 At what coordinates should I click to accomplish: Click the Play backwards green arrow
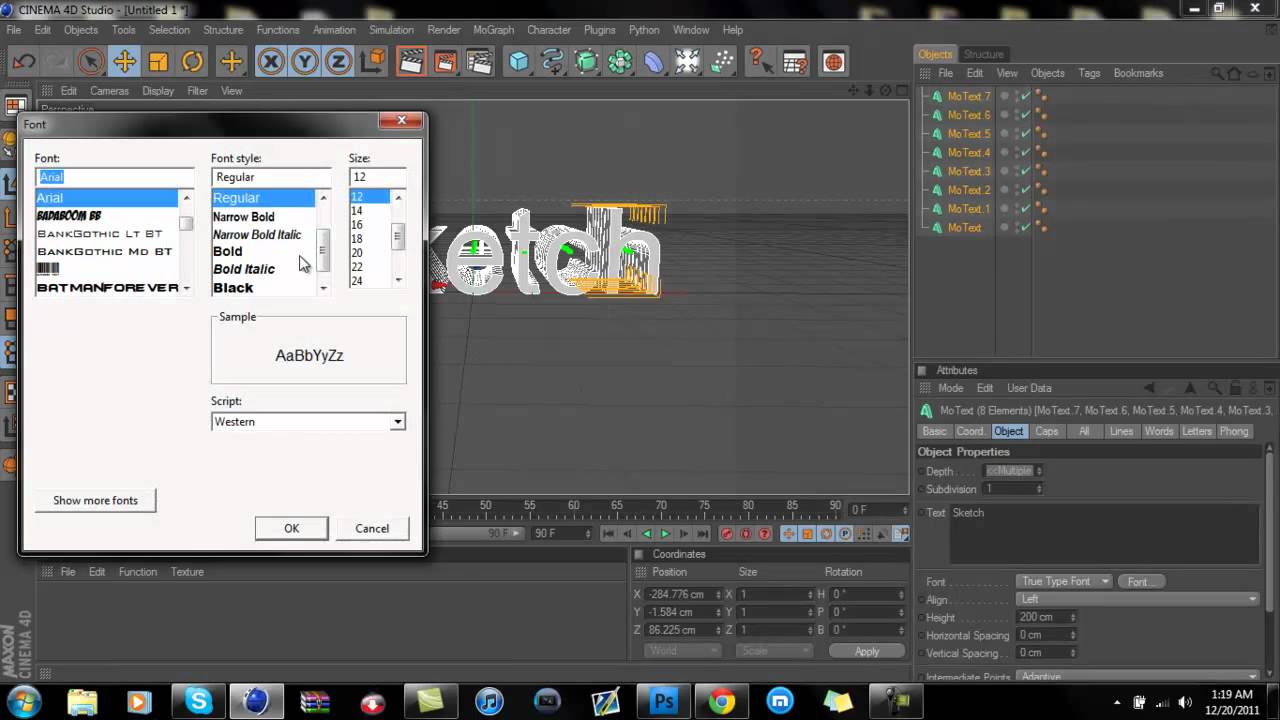coord(646,534)
